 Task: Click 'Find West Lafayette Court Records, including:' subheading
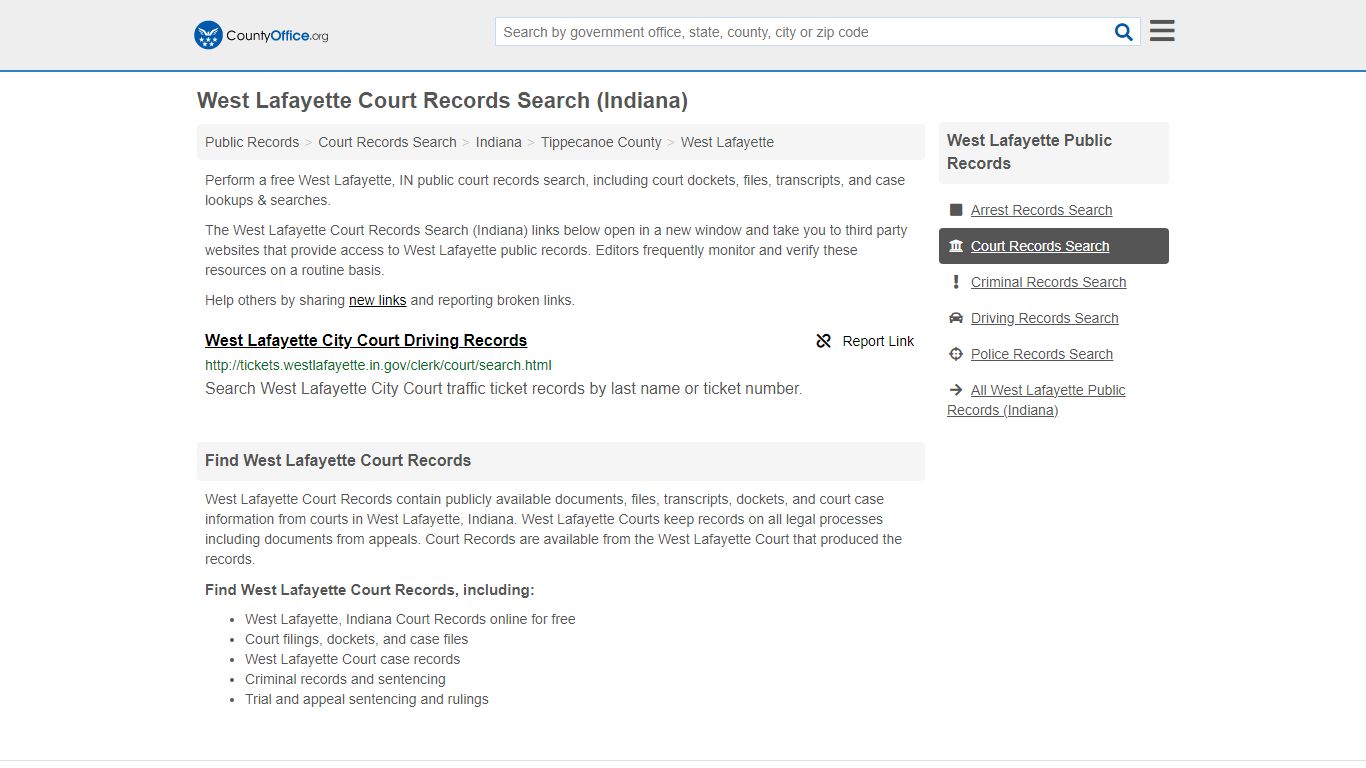point(370,590)
